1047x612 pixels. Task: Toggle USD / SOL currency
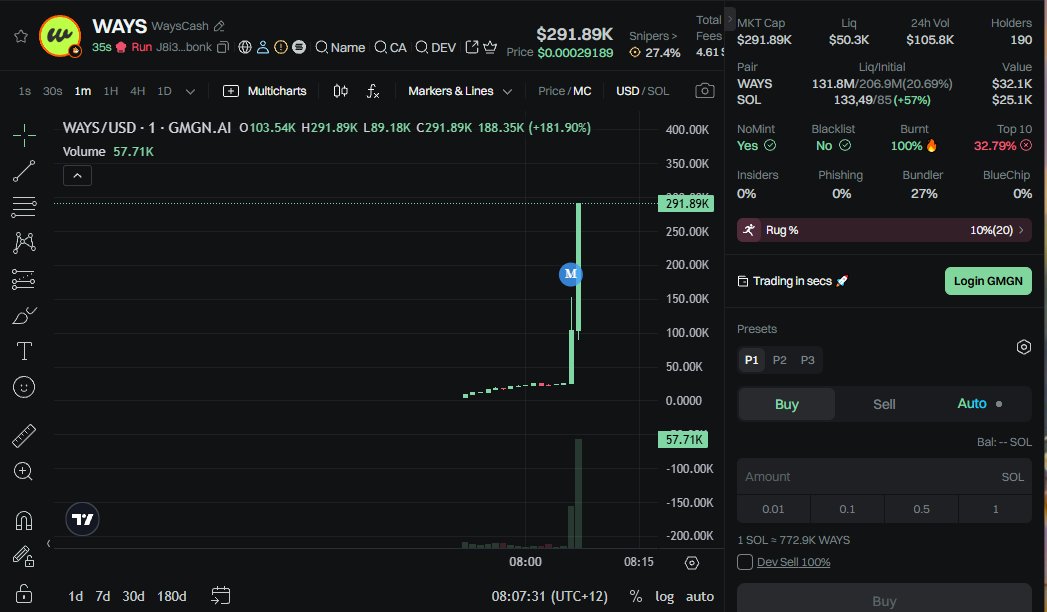[x=642, y=91]
